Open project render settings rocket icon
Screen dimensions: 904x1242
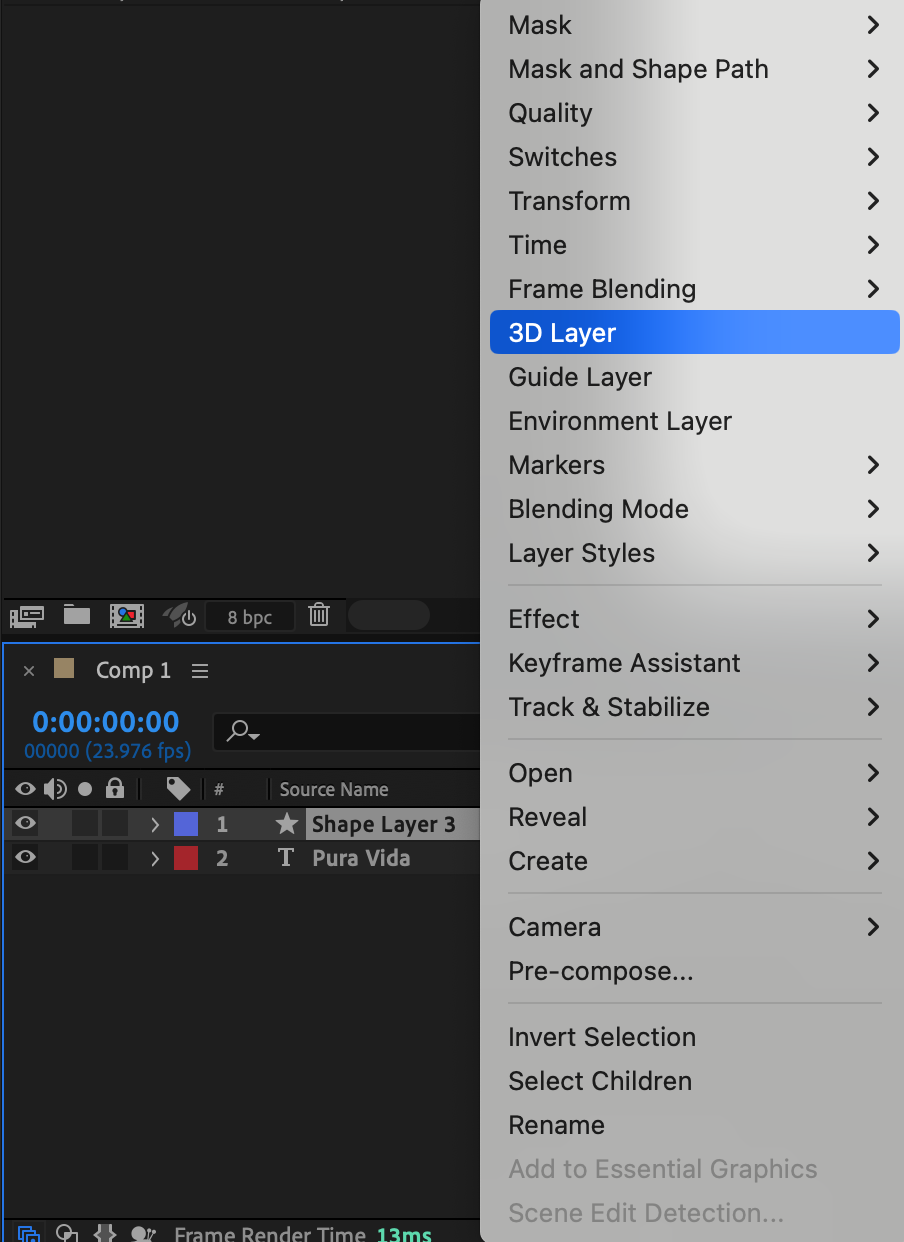click(x=179, y=615)
